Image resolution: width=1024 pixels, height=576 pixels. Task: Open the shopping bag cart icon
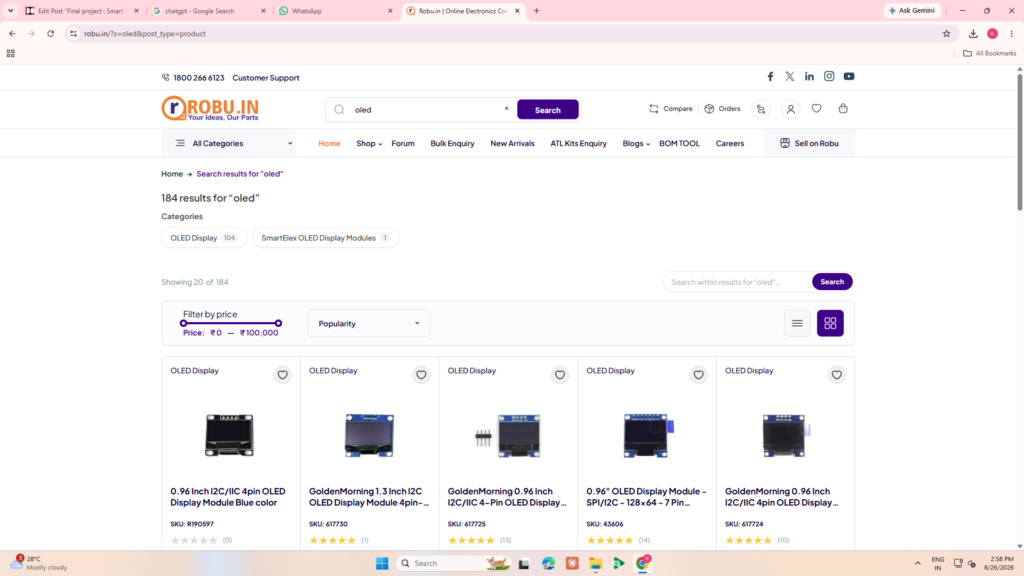point(843,108)
